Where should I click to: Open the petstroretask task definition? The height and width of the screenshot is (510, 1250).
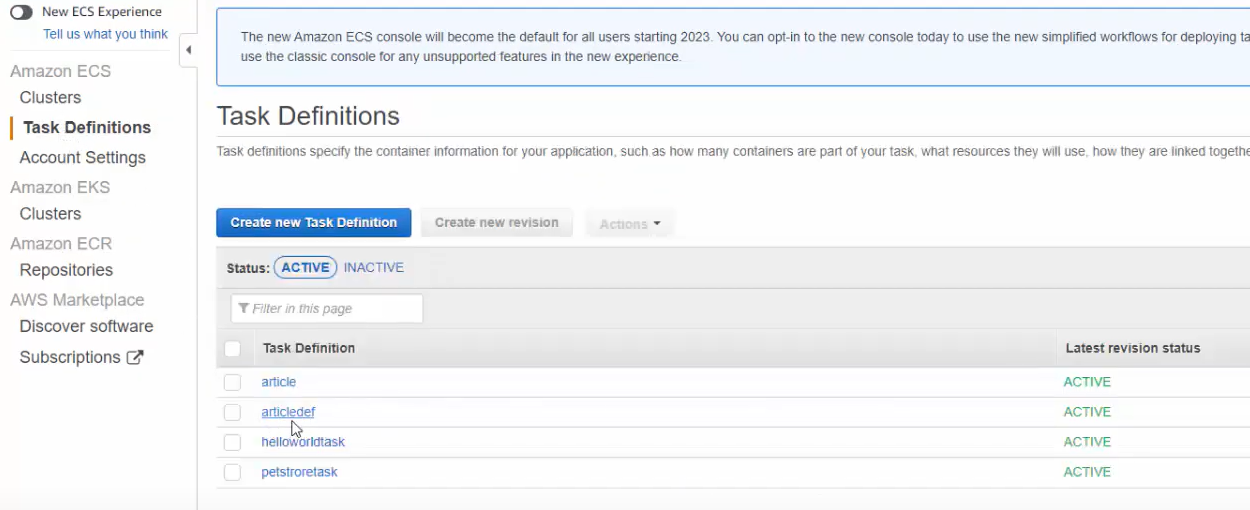300,473
